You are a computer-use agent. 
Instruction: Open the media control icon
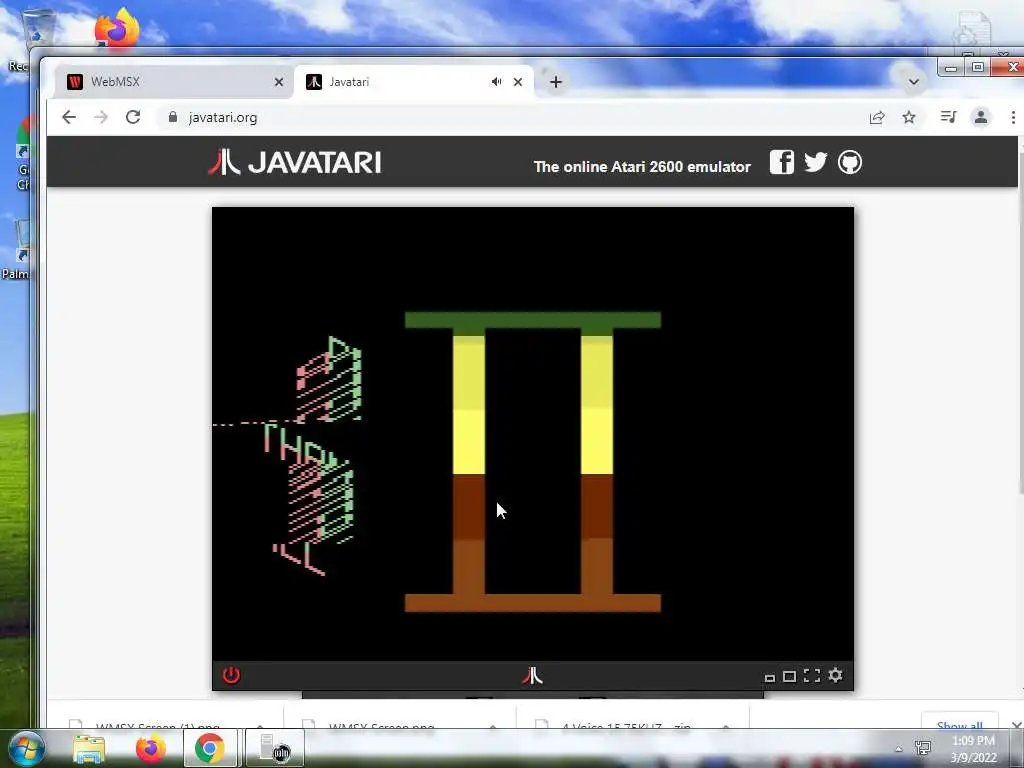tap(948, 117)
